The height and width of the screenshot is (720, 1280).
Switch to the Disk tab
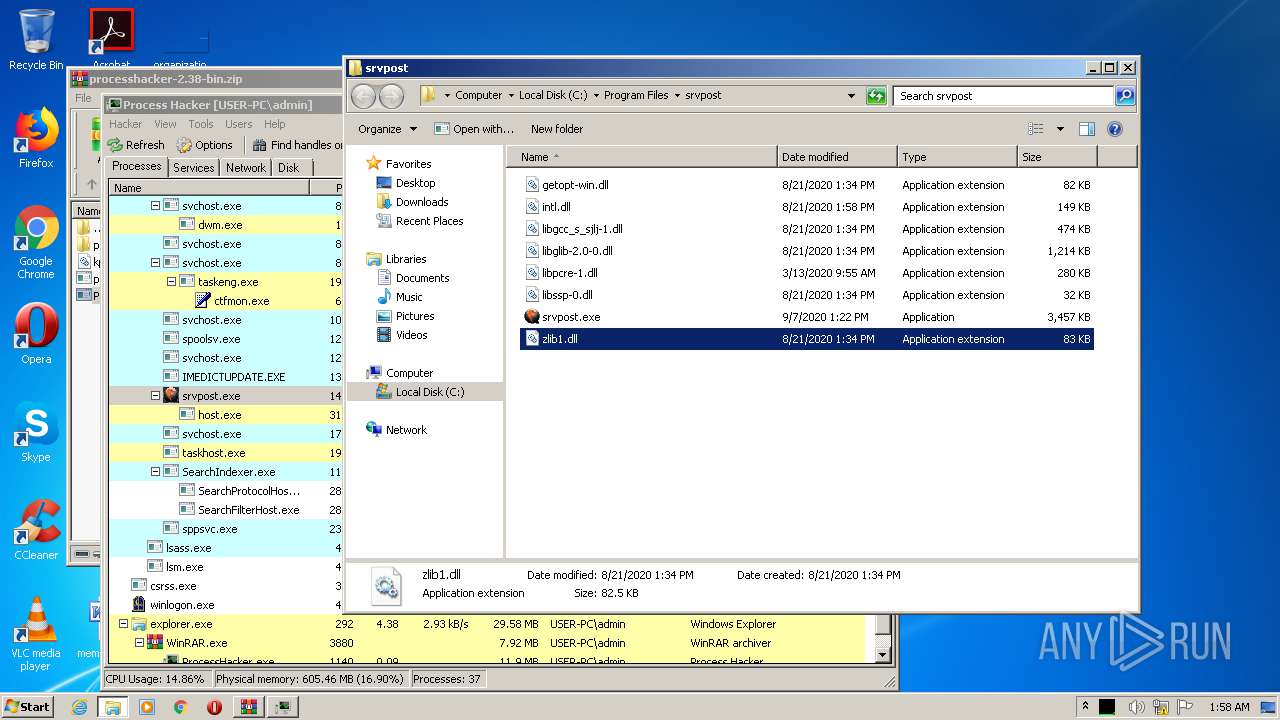coord(288,168)
